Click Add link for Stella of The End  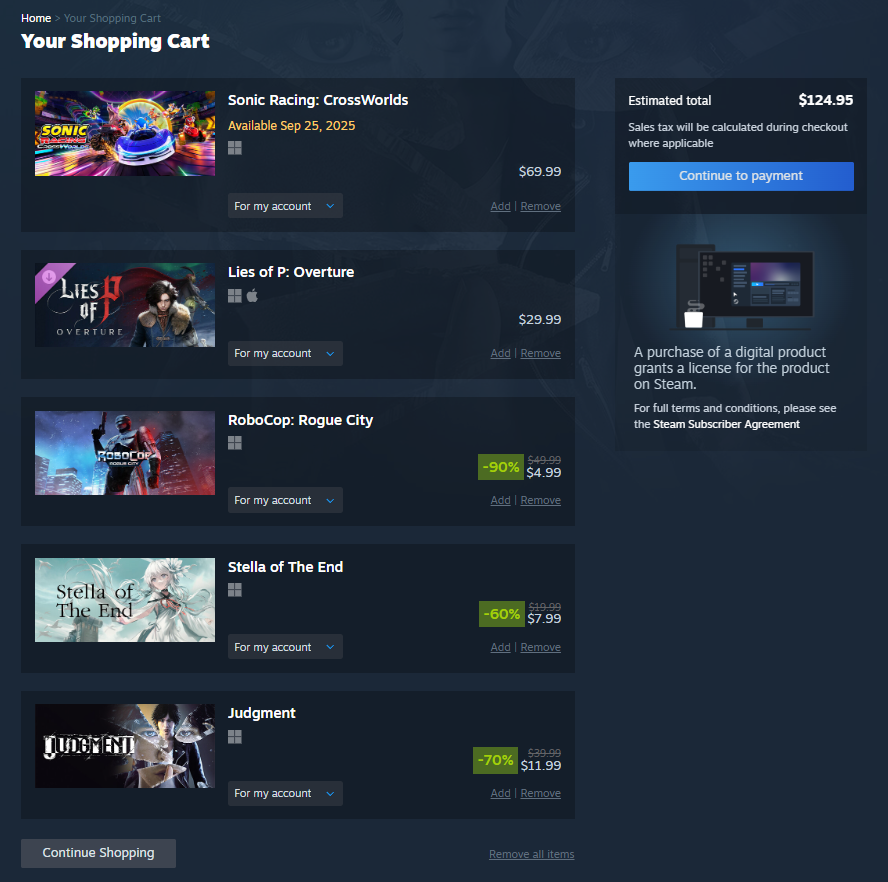tap(500, 647)
